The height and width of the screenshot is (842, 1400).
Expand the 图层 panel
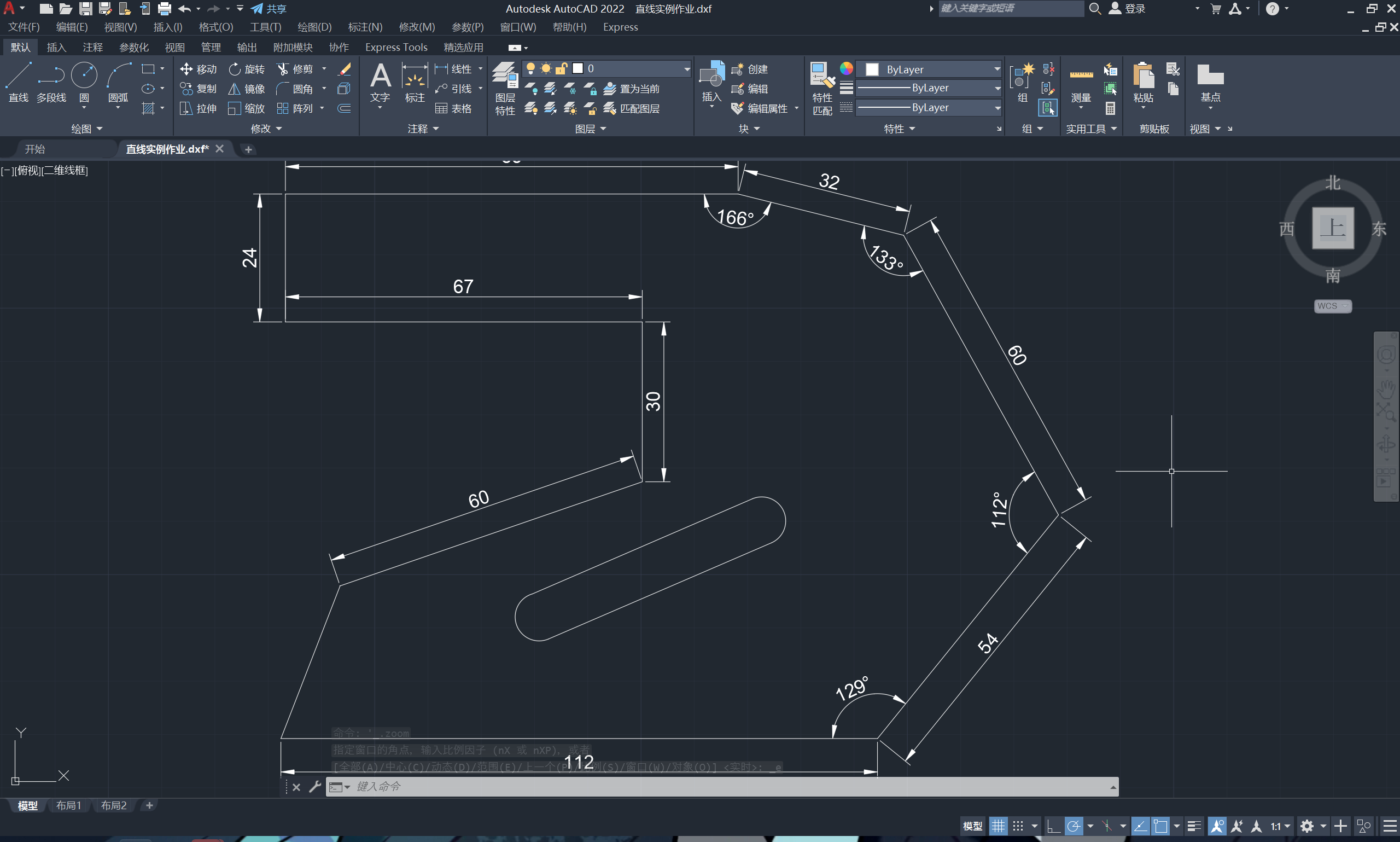click(590, 129)
